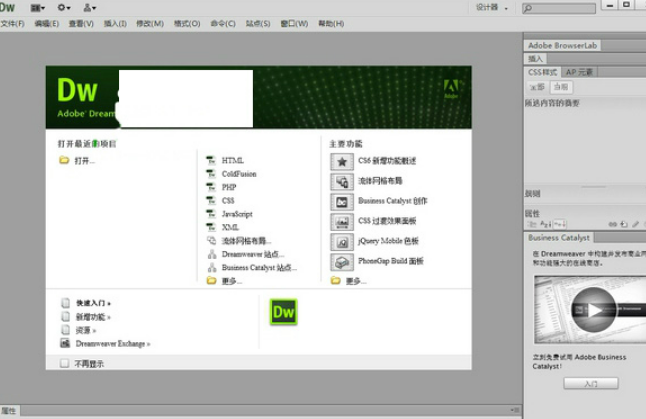This screenshot has height=419, width=646.
Task: Switch to the AP 元素 tab
Action: [x=579, y=72]
